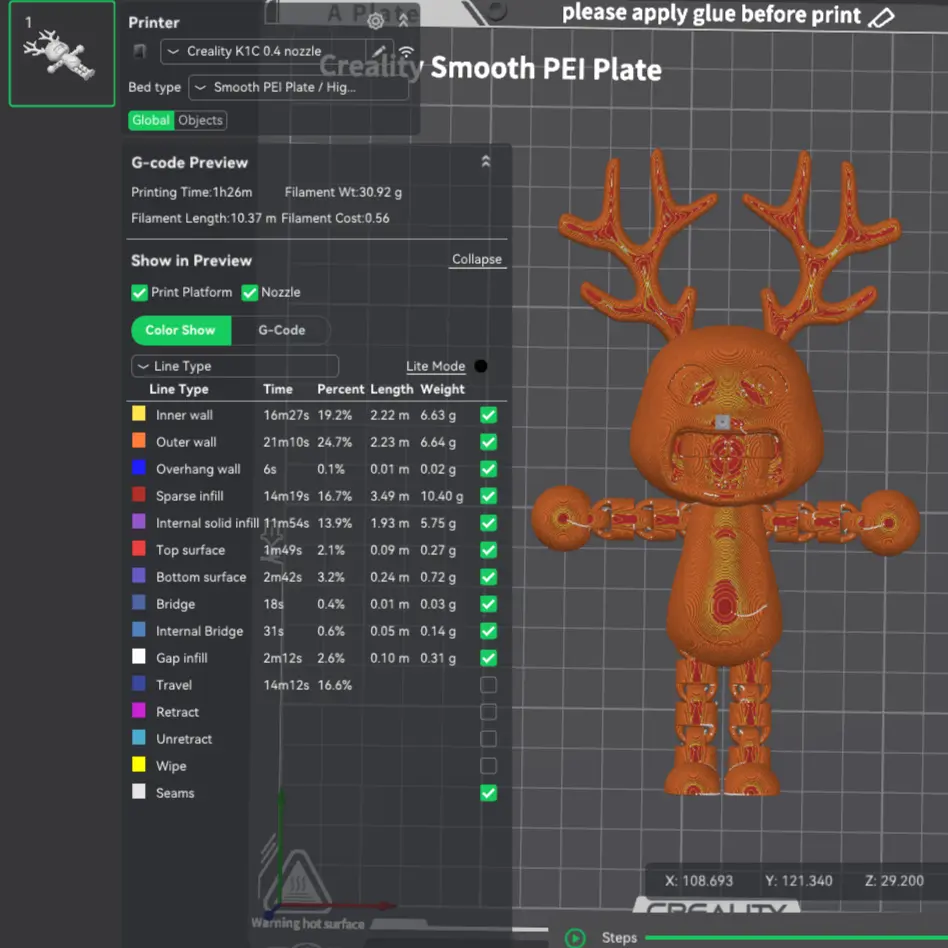Viewport: 948px width, 948px height.
Task: Toggle Overhang wall visibility checkbox
Action: tap(489, 469)
